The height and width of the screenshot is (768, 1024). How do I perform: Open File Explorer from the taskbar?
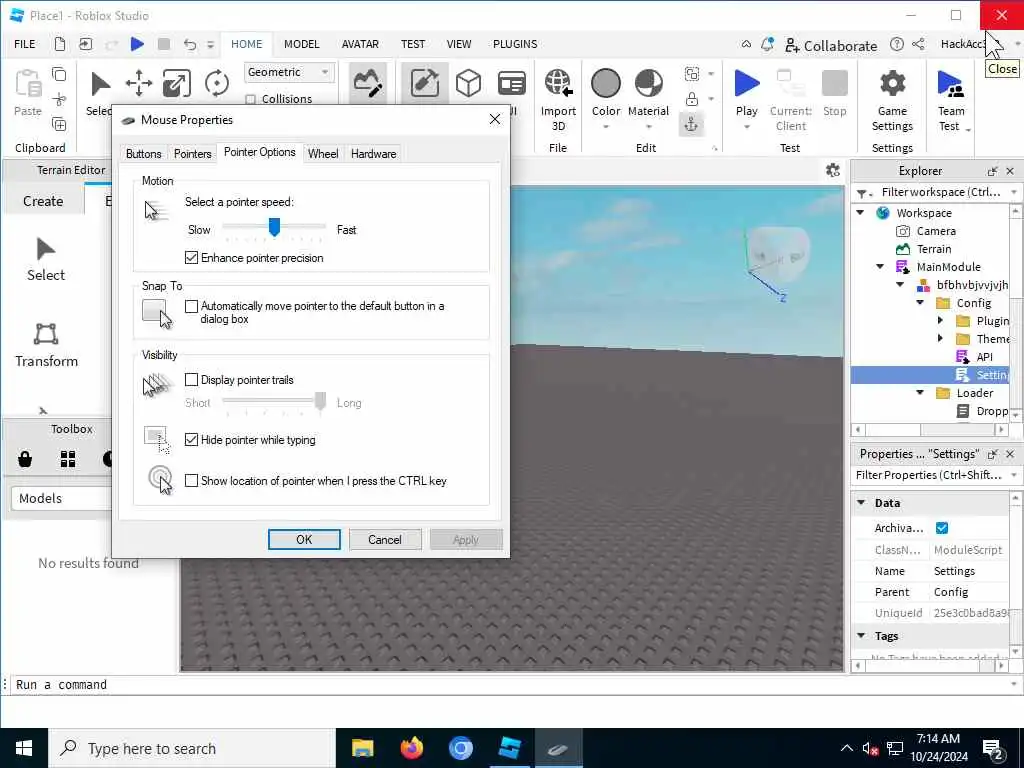[x=362, y=748]
